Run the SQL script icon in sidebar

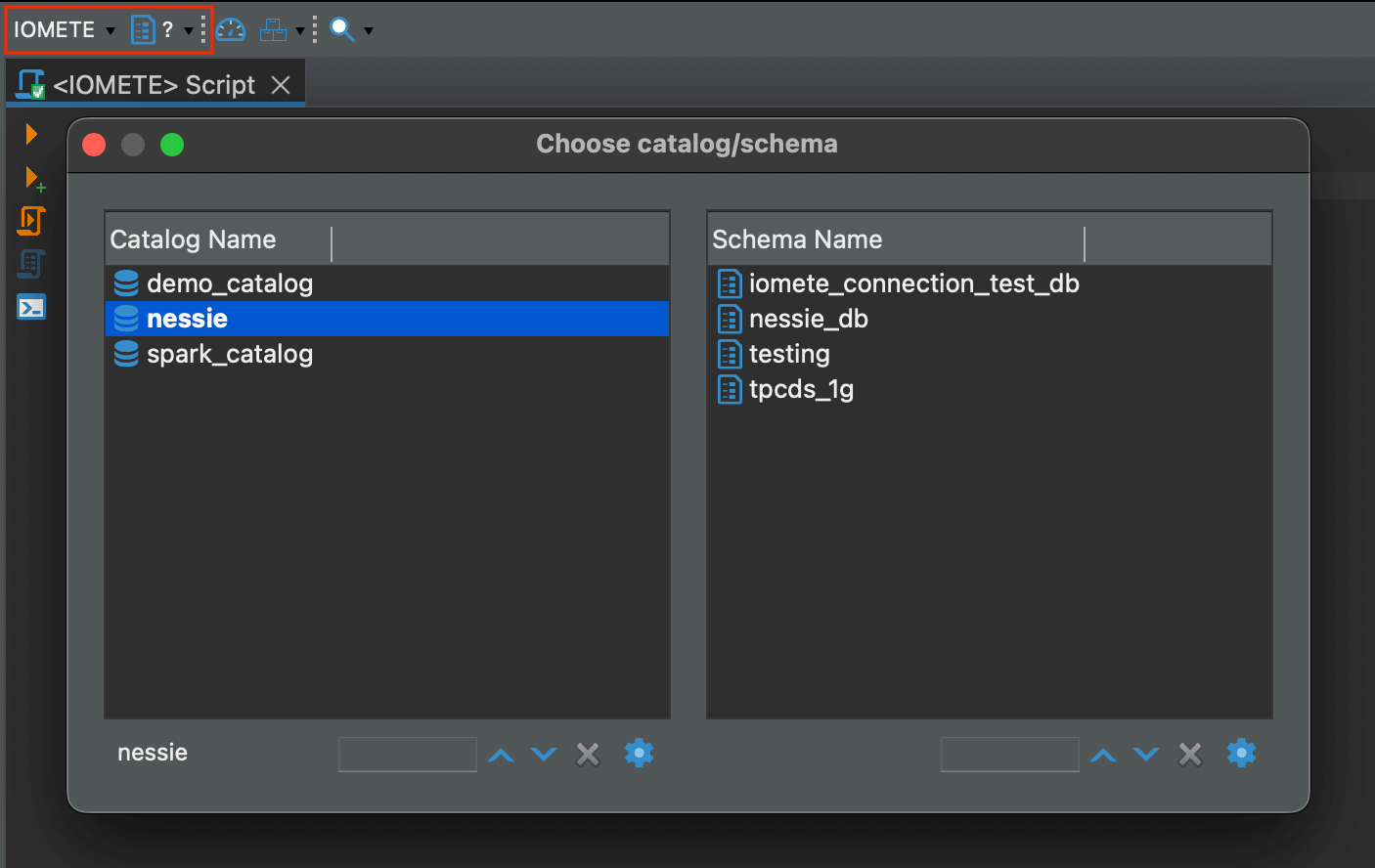point(31,221)
